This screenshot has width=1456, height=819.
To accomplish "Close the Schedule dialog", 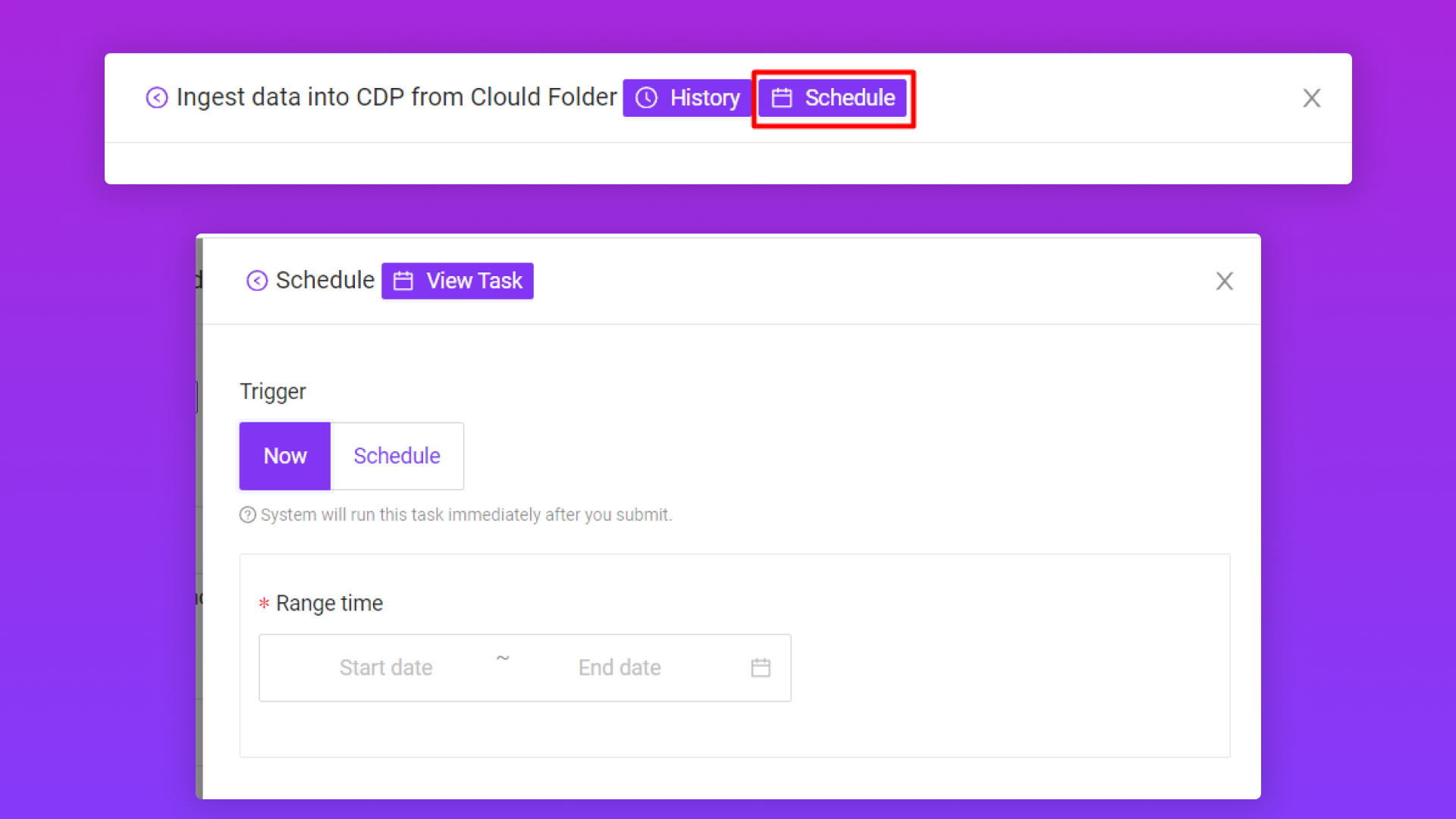I will (1224, 281).
